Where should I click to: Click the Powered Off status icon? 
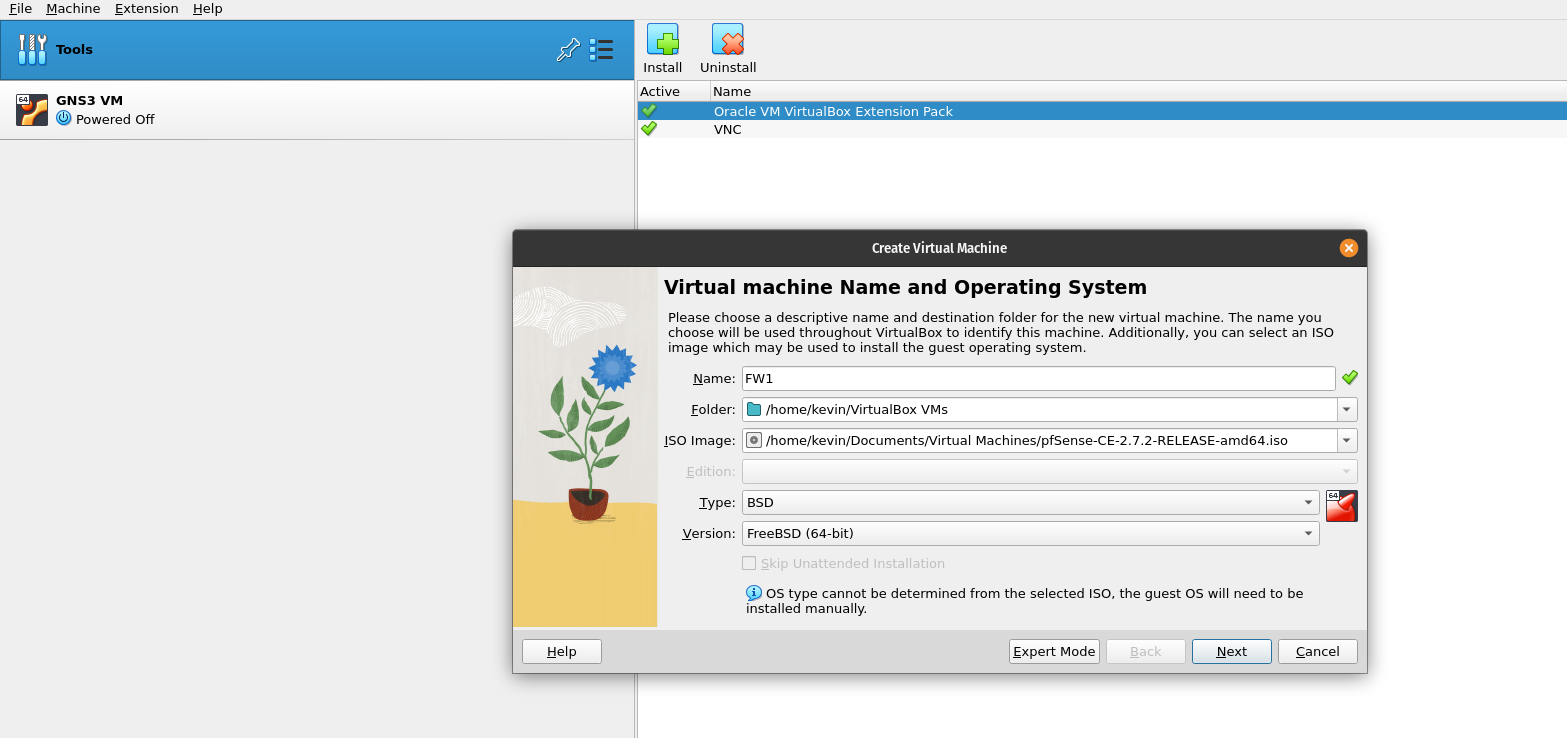click(64, 118)
